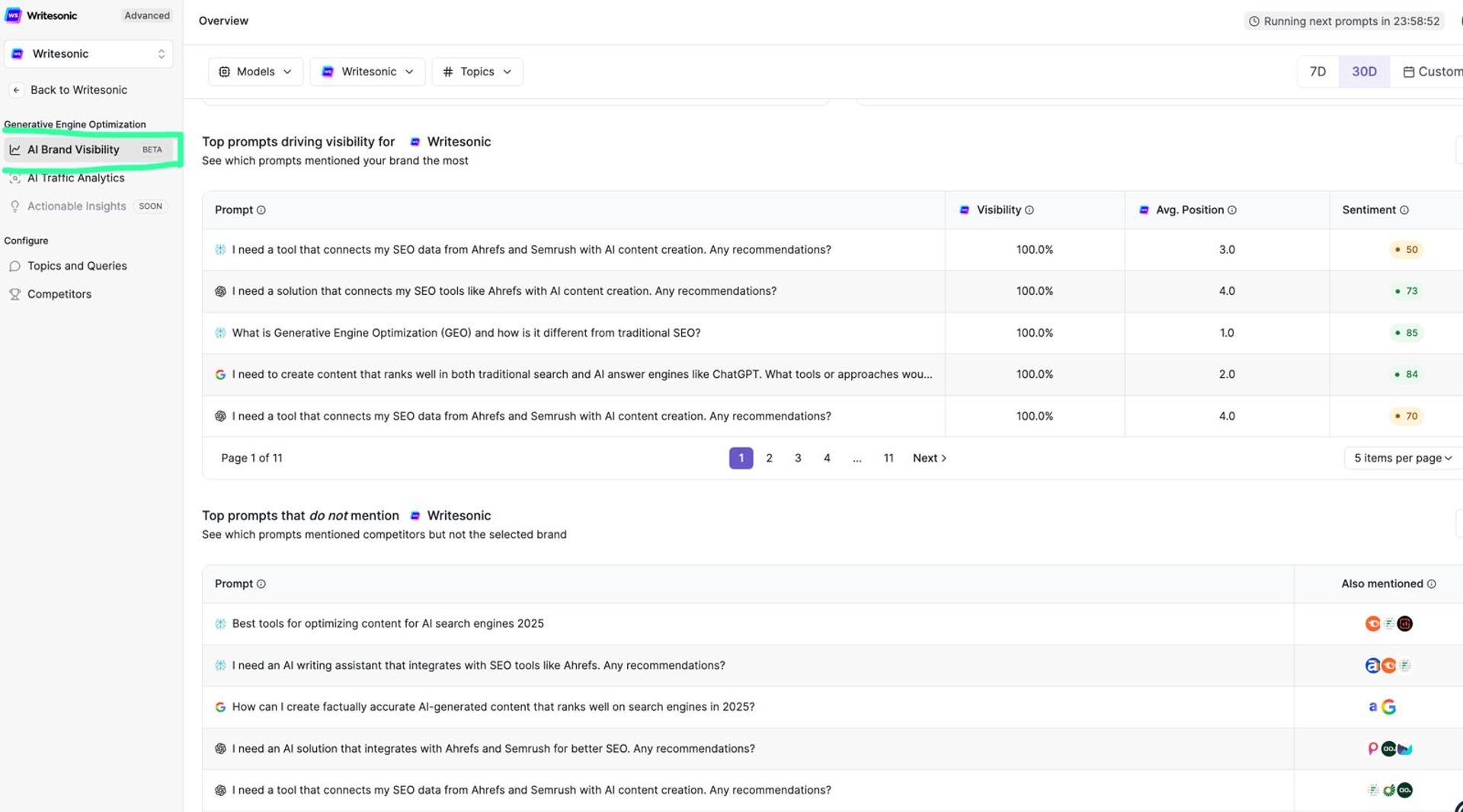Click the AI Brand Visibility chart icon
Screen dimensions: 1463x812
tap(14, 150)
